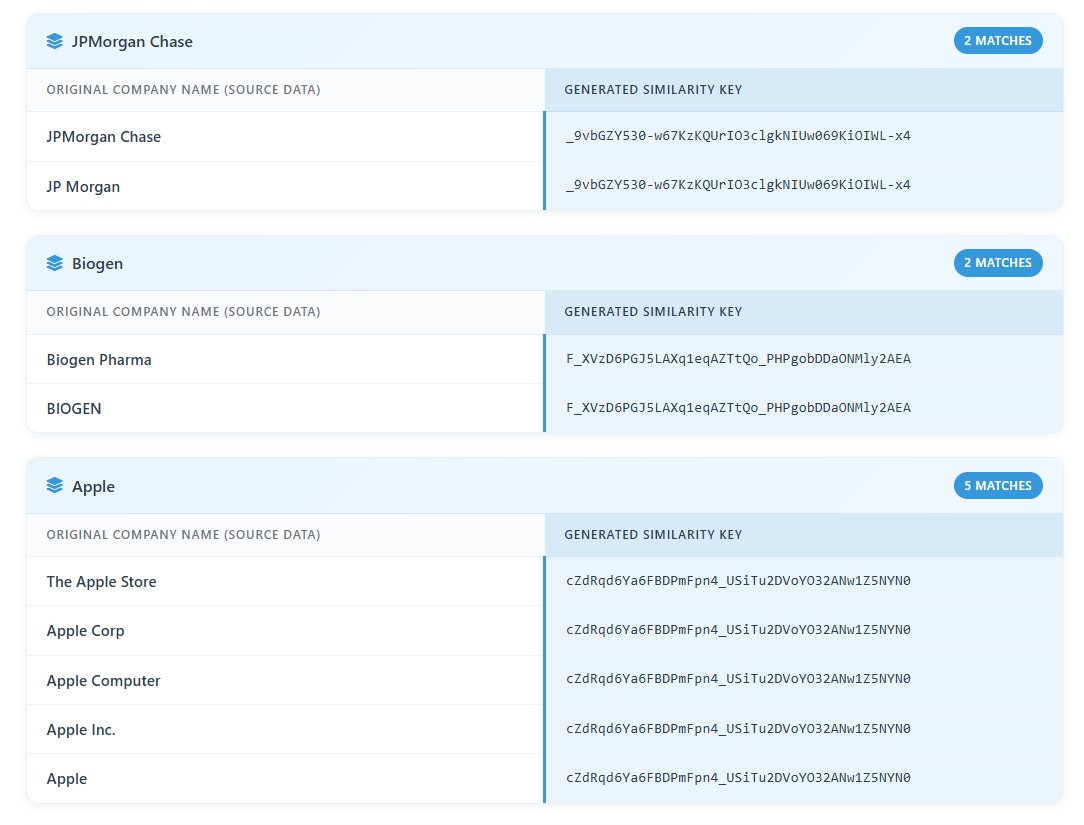Image resolution: width=1084 pixels, height=825 pixels.
Task: Select similarity key in the JPMorgan Chase row
Action: click(738, 136)
